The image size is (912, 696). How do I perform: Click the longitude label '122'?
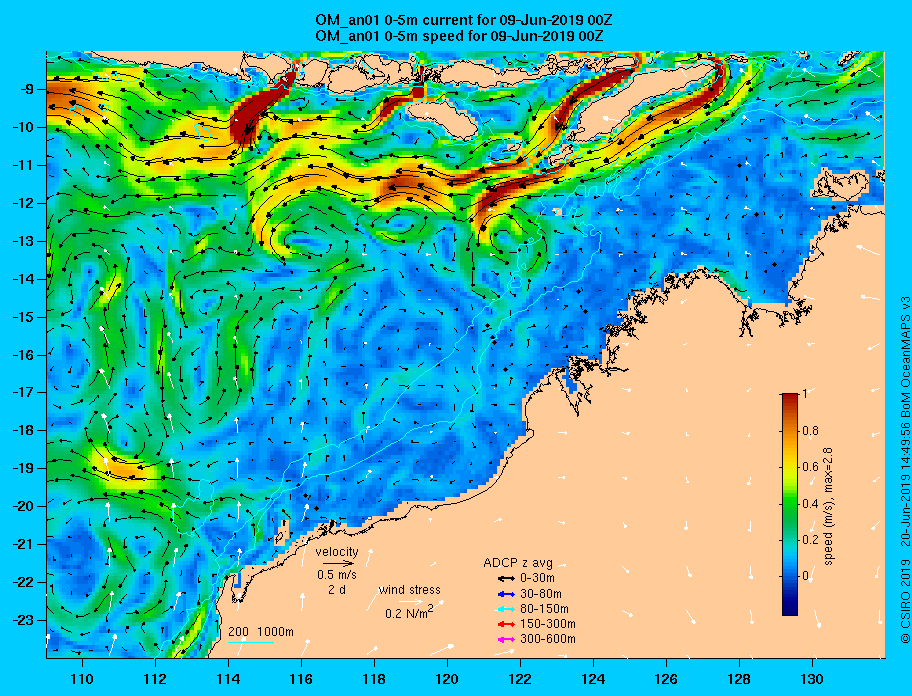[521, 679]
